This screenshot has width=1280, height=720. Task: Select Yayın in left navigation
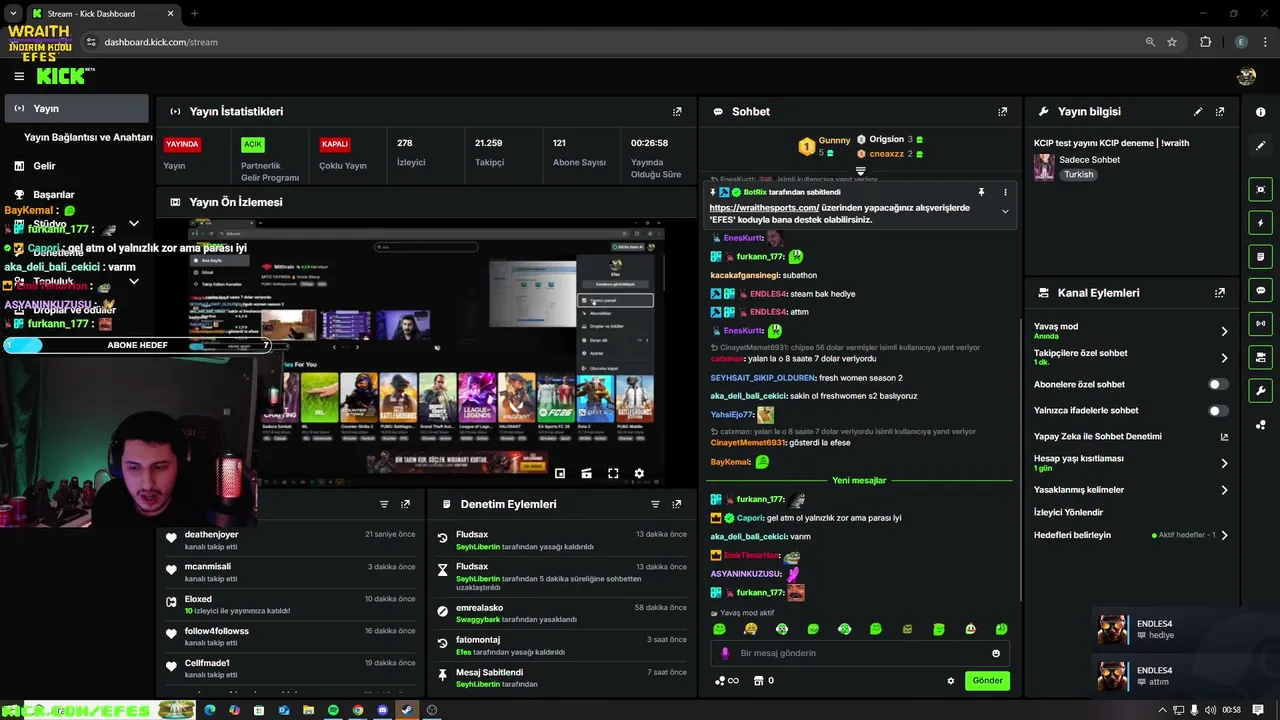point(76,108)
